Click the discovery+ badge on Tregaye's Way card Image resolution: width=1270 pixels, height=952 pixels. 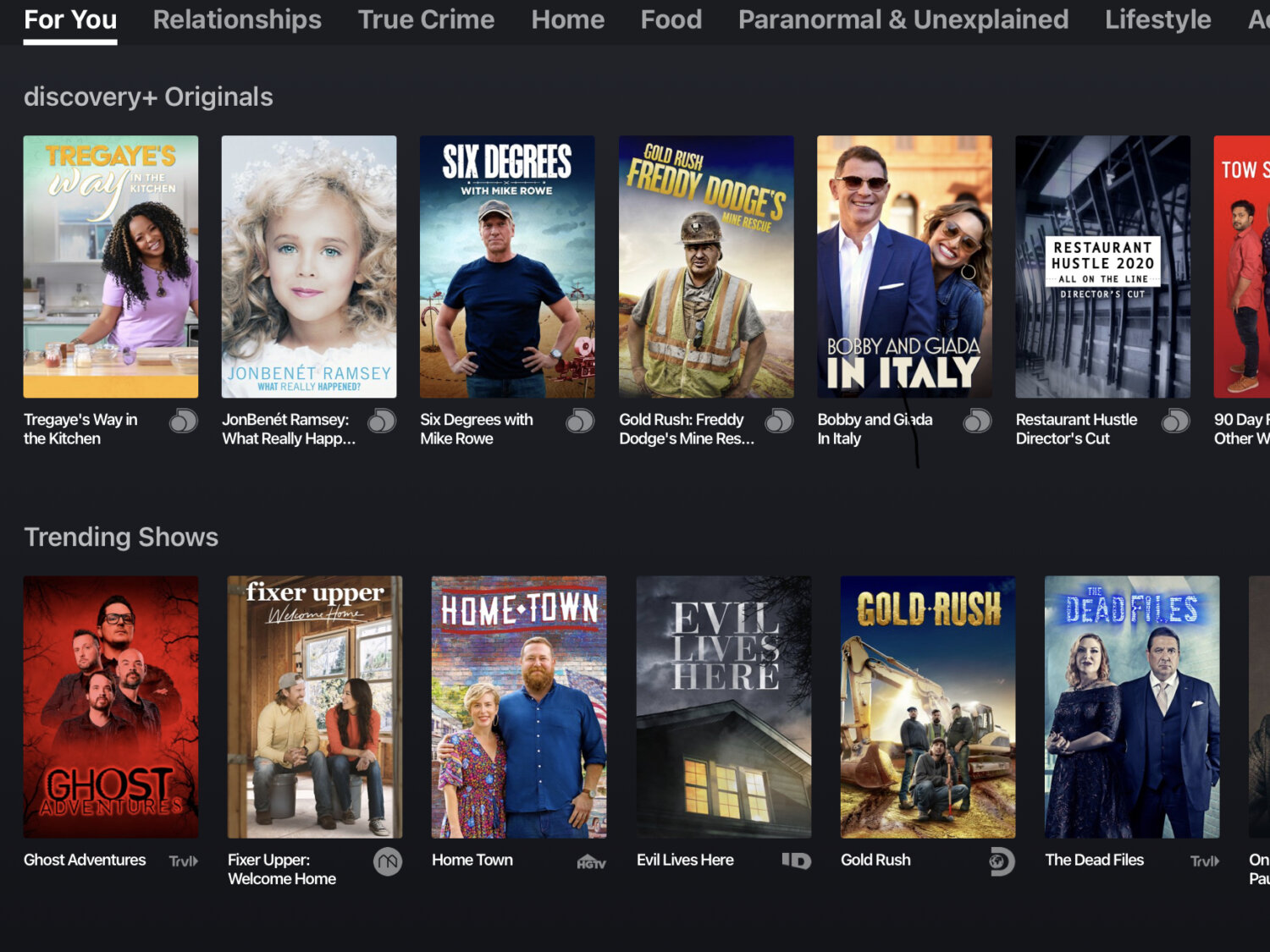[184, 421]
